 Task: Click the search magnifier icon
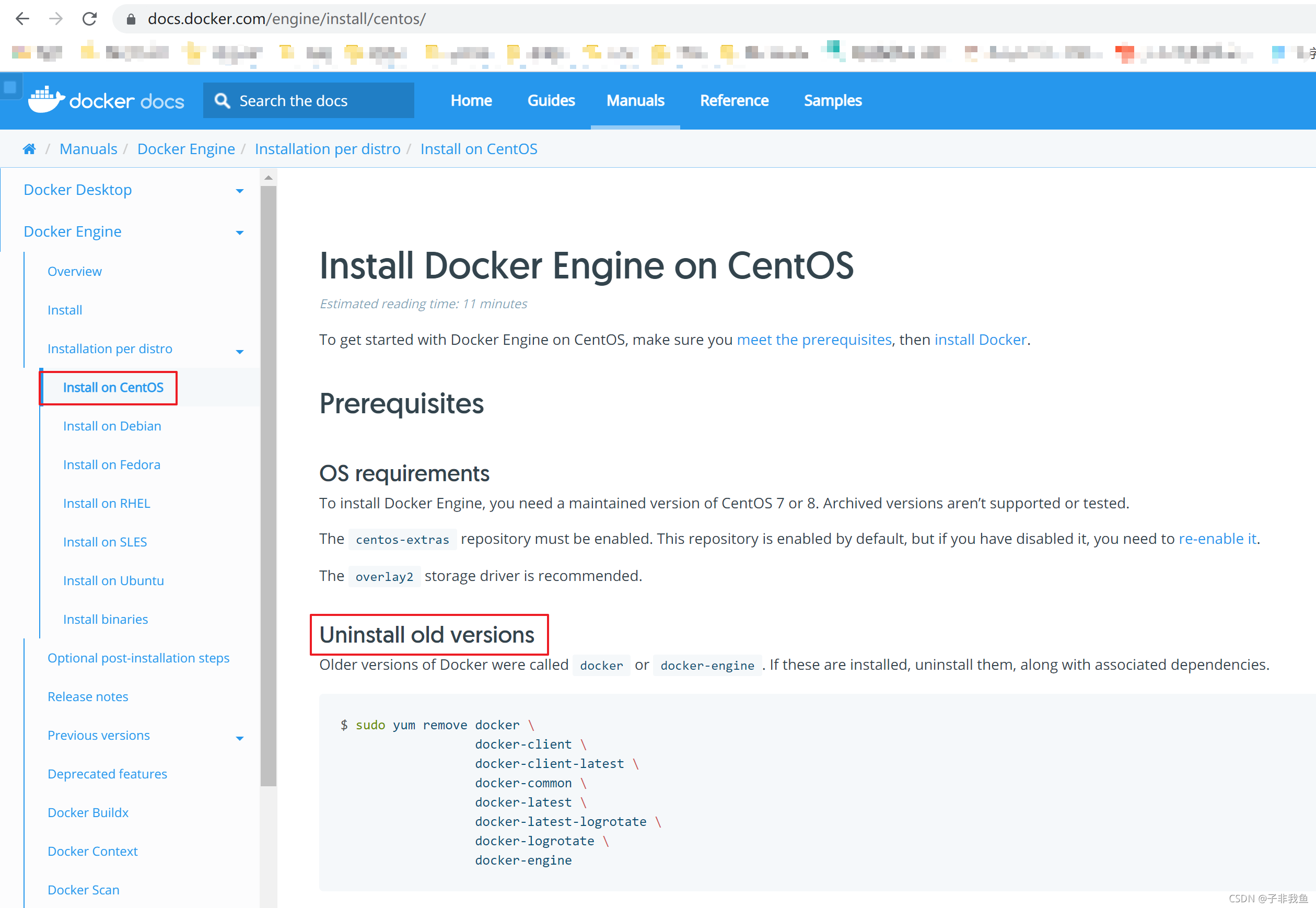click(x=222, y=101)
